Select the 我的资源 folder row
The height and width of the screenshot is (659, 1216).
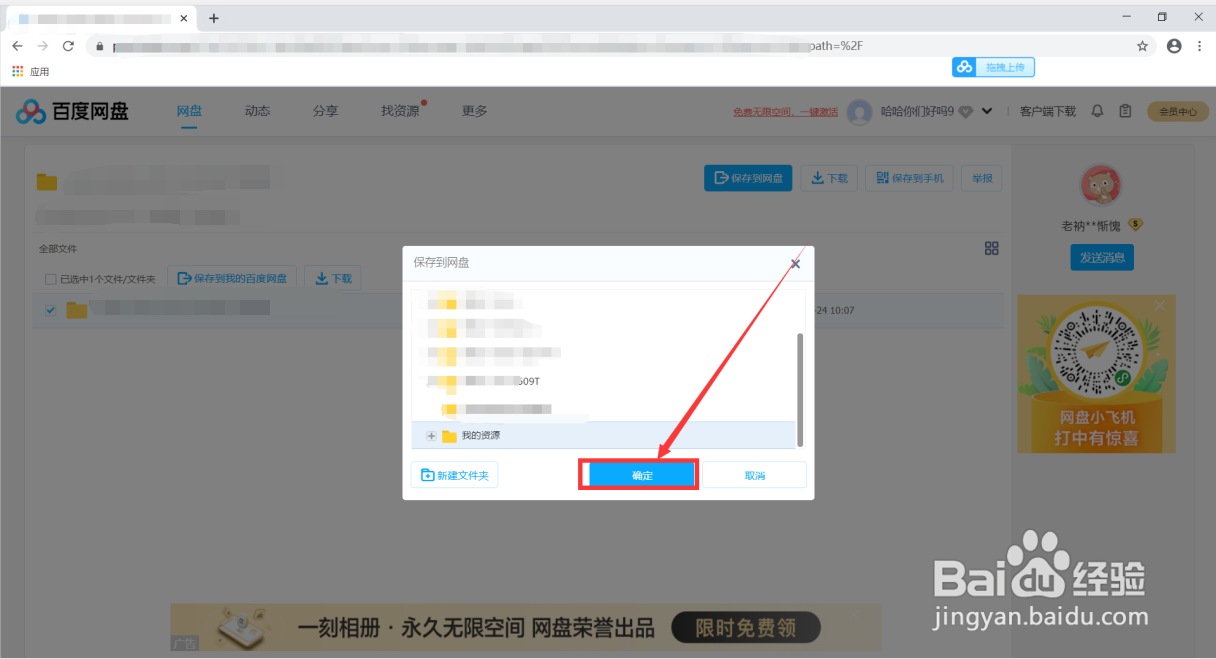point(604,435)
